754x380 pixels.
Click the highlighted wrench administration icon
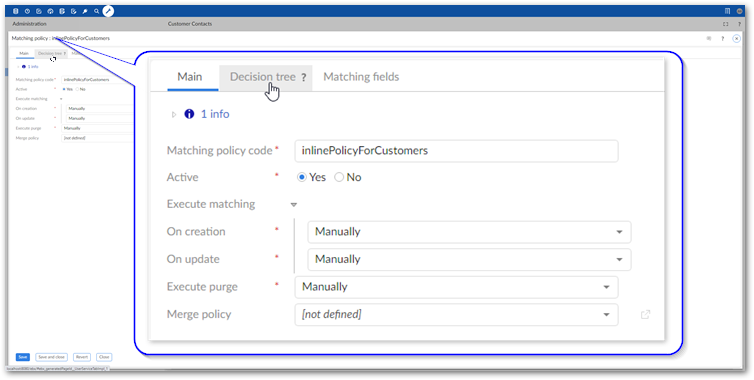tap(108, 11)
